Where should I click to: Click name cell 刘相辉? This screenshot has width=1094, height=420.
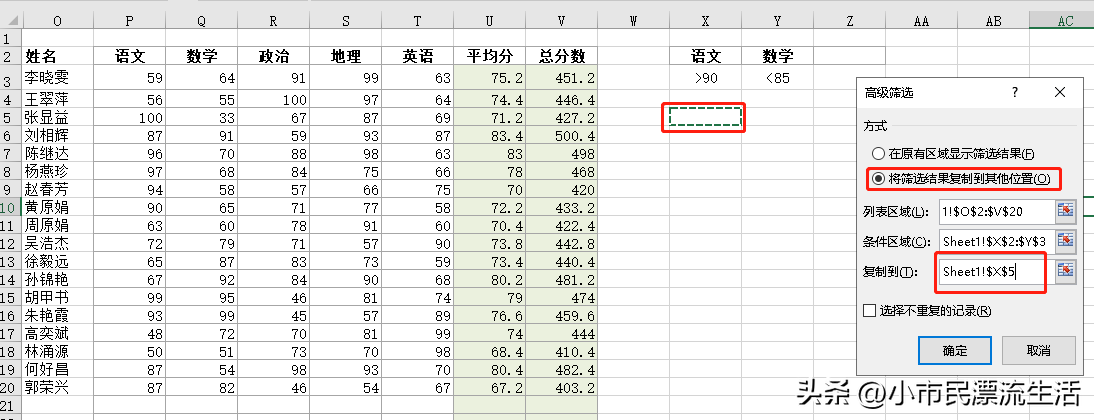(57, 136)
